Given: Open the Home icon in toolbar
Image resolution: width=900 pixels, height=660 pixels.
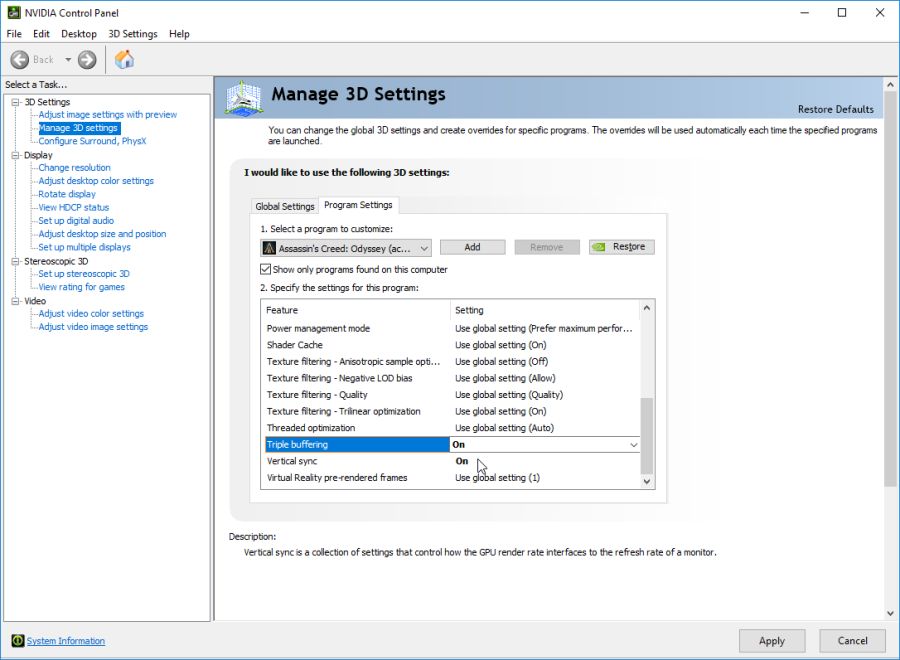Looking at the screenshot, I should click(x=124, y=60).
